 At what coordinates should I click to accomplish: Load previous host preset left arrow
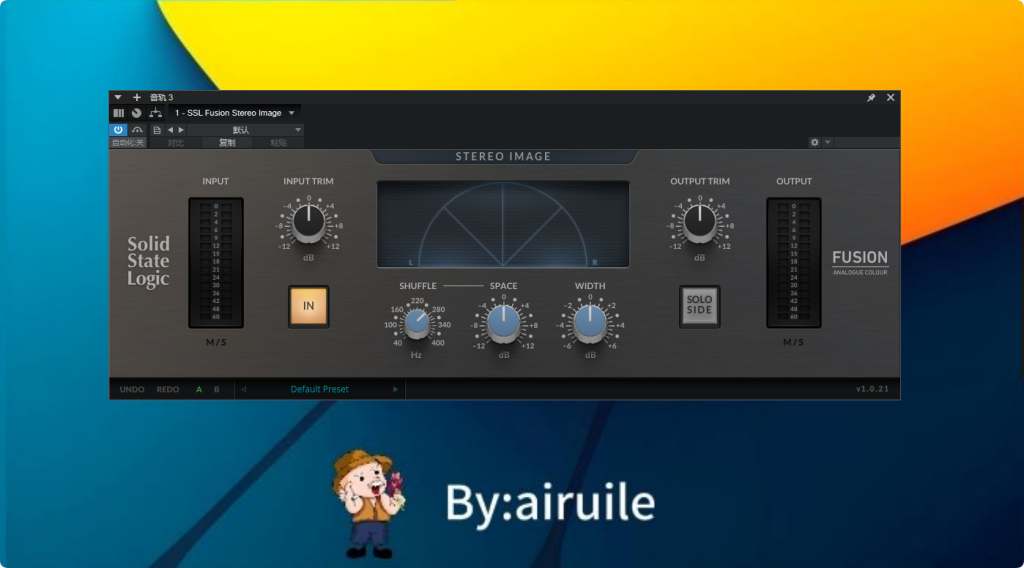coord(170,130)
